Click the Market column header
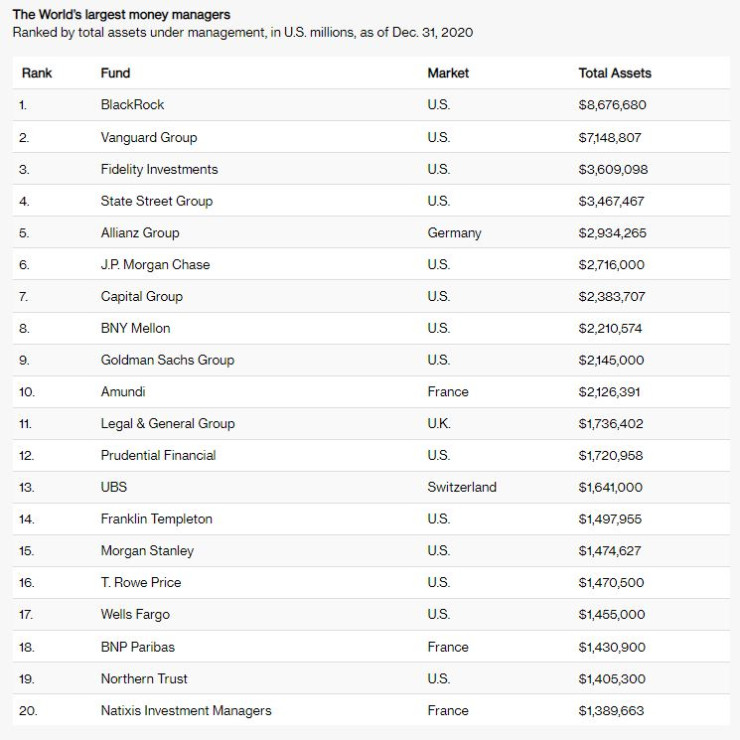This screenshot has width=740, height=740. click(x=447, y=73)
